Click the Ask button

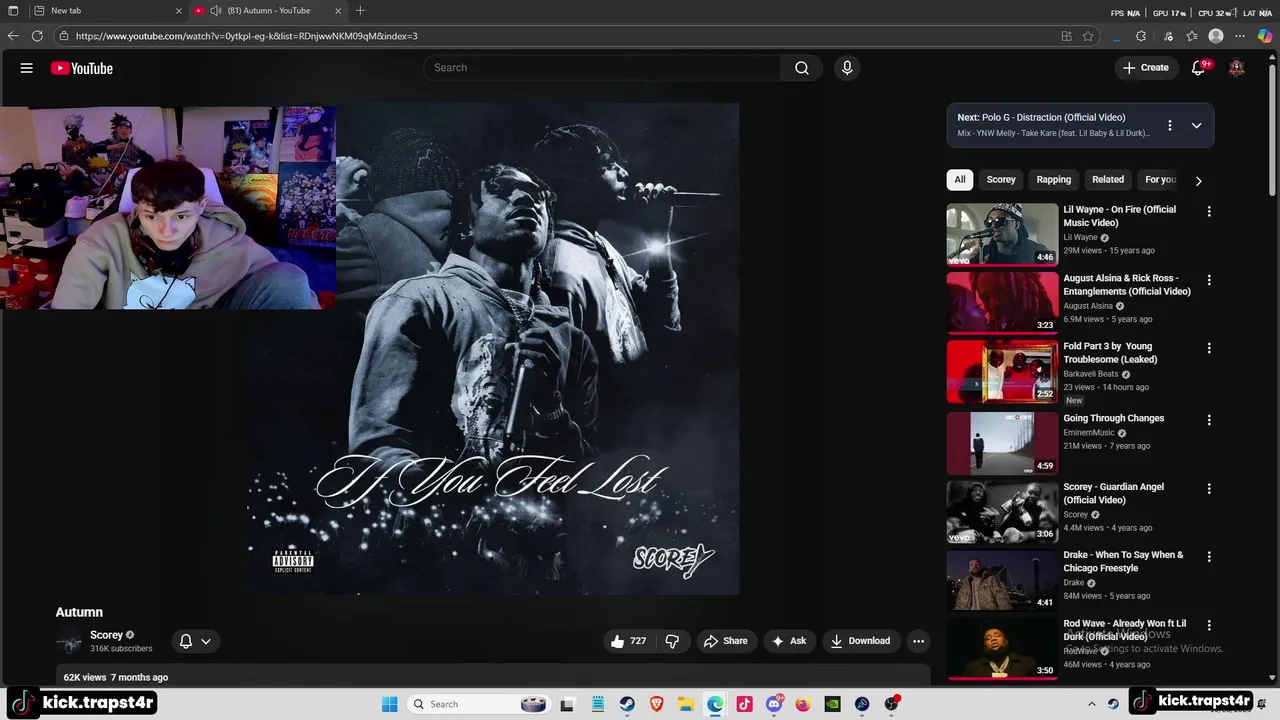tap(789, 641)
